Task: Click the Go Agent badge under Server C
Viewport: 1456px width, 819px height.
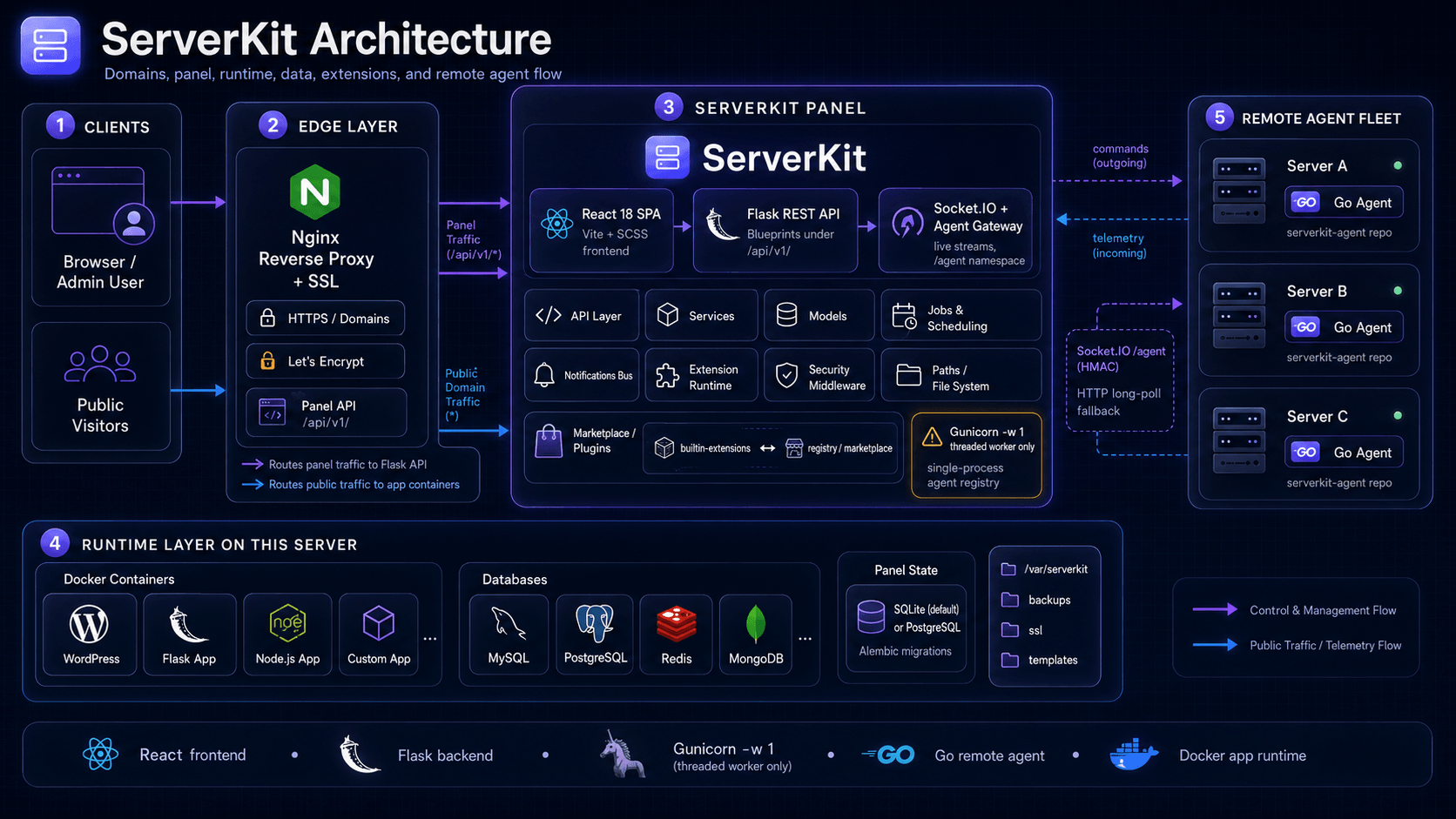Action: (1345, 453)
